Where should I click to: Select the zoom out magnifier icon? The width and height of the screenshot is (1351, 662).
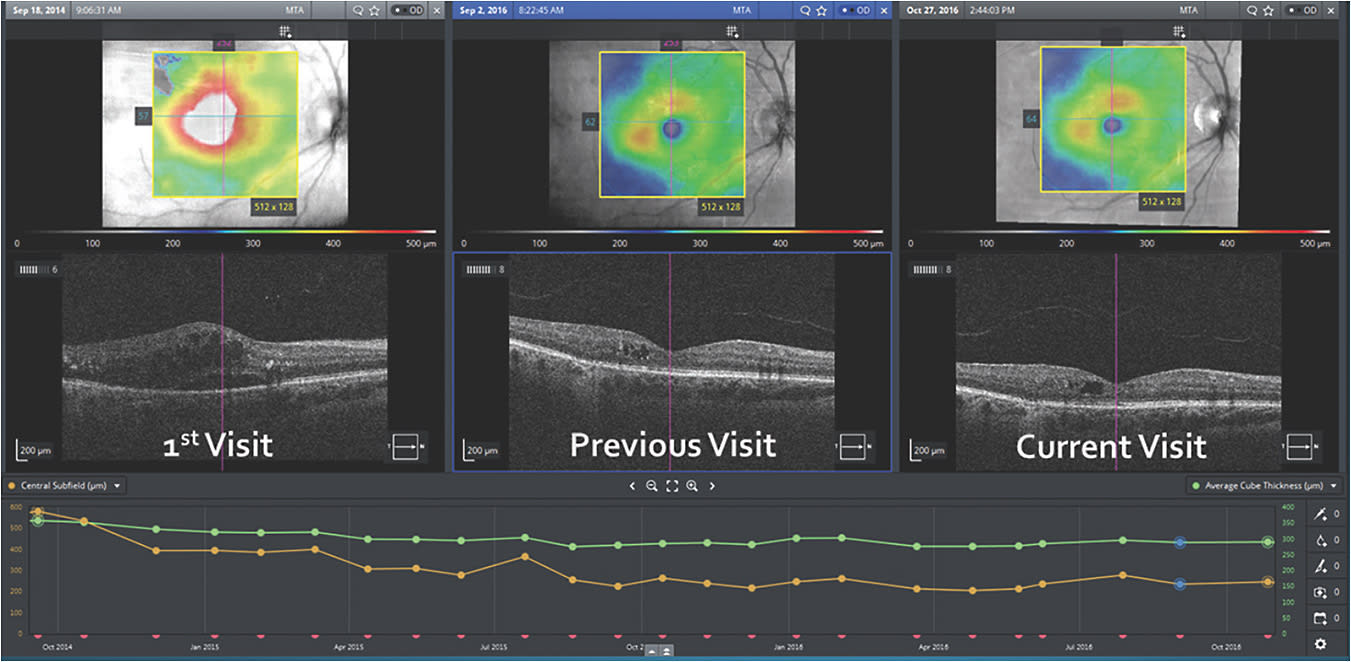pos(653,486)
